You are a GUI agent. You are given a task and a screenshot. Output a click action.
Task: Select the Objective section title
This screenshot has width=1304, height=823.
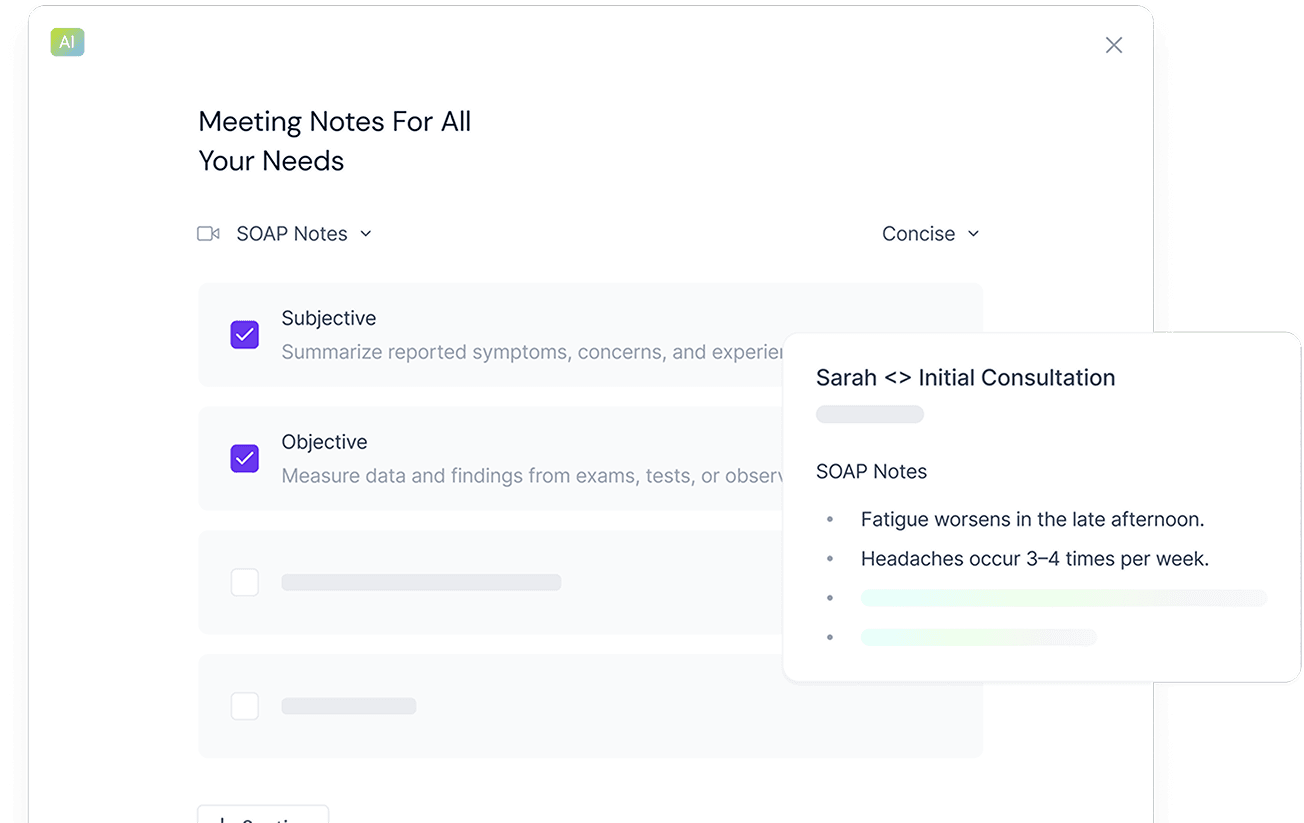point(324,442)
